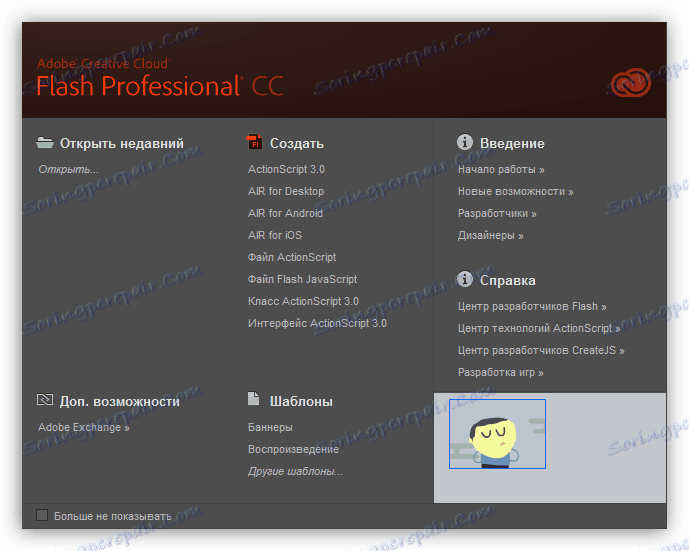
Task: Click the Creative Cloud logo icon
Action: pyautogui.click(x=631, y=82)
